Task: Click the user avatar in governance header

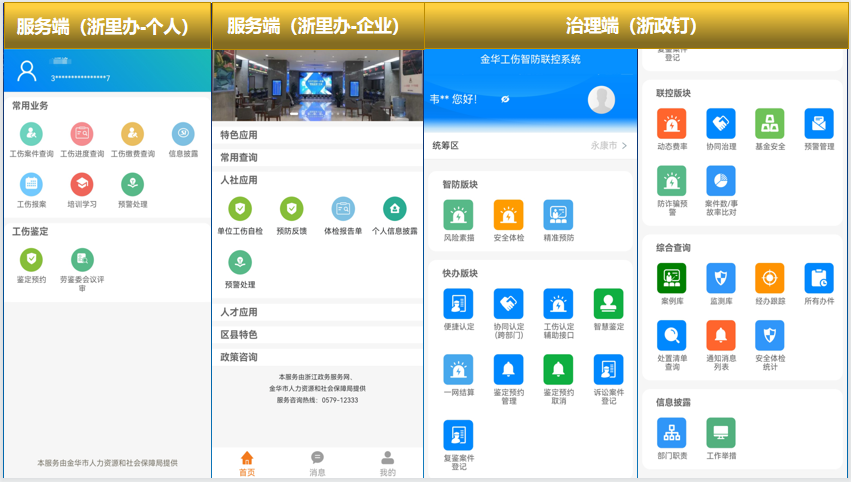Action: click(x=601, y=99)
